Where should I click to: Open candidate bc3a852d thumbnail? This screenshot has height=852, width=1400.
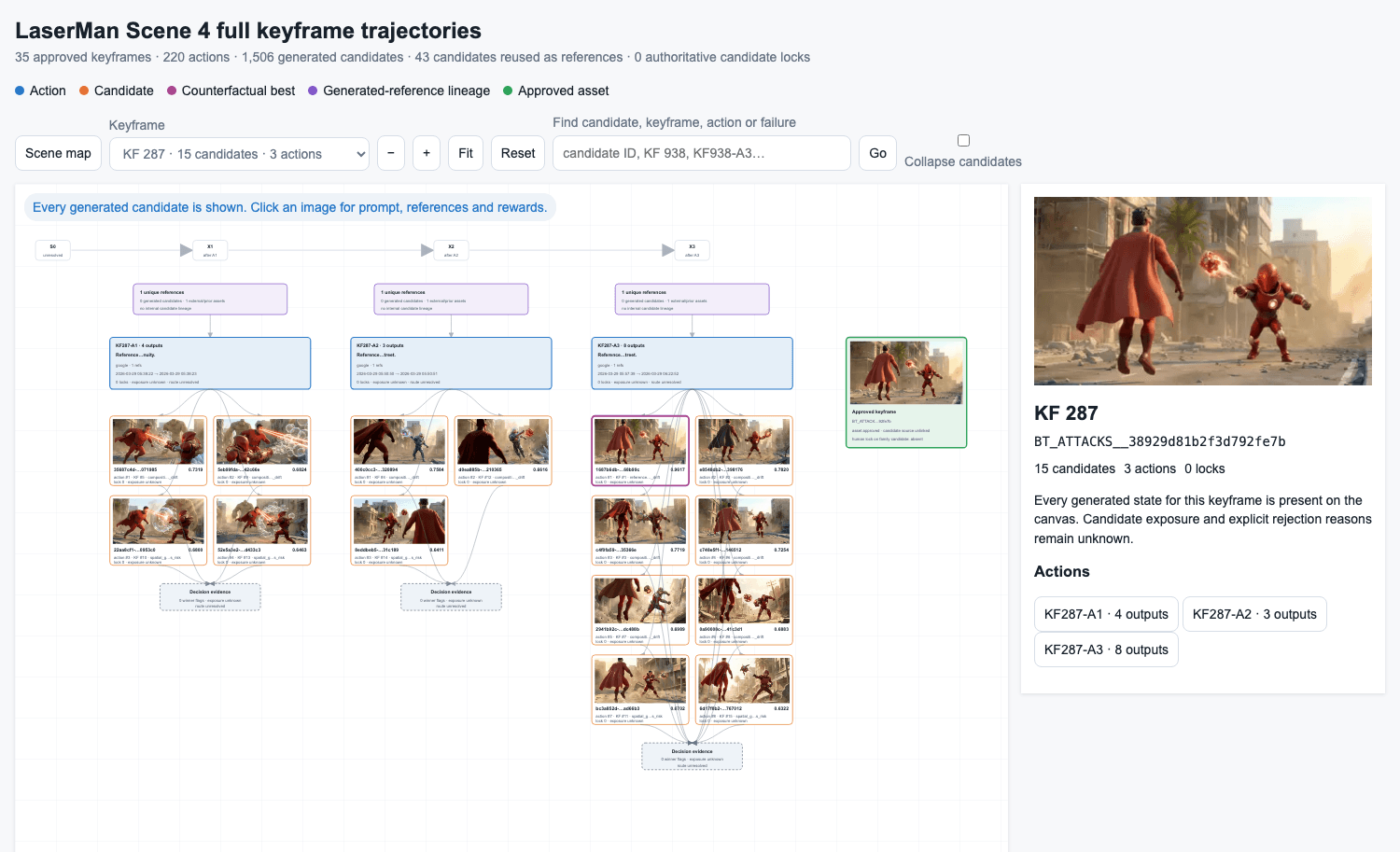pyautogui.click(x=640, y=680)
